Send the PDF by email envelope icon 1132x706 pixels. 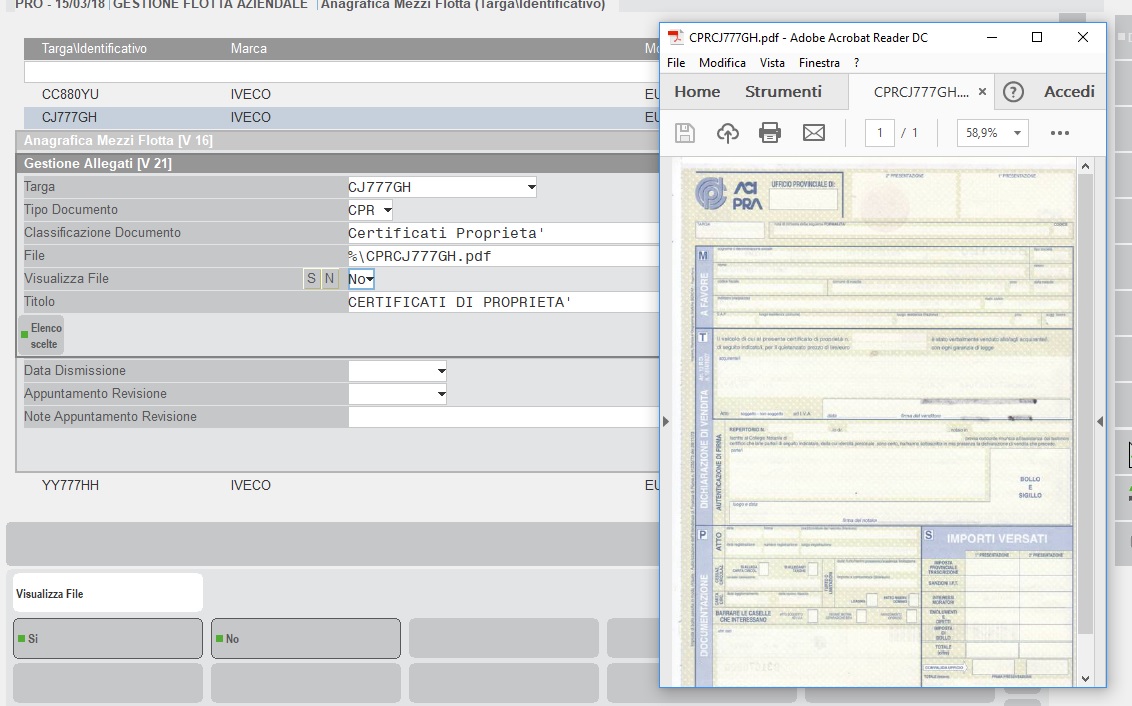[x=814, y=133]
